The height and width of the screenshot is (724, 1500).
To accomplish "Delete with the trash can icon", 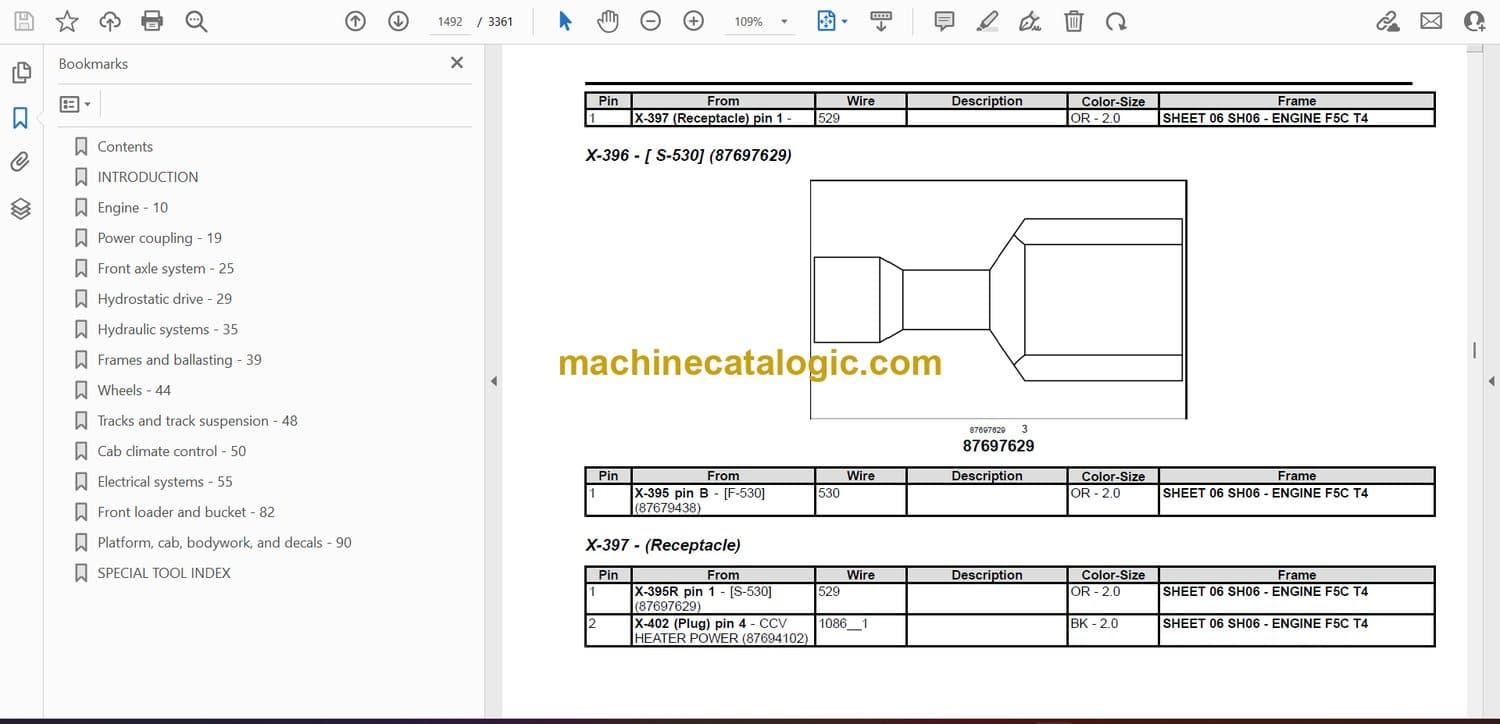I will pos(1073,21).
